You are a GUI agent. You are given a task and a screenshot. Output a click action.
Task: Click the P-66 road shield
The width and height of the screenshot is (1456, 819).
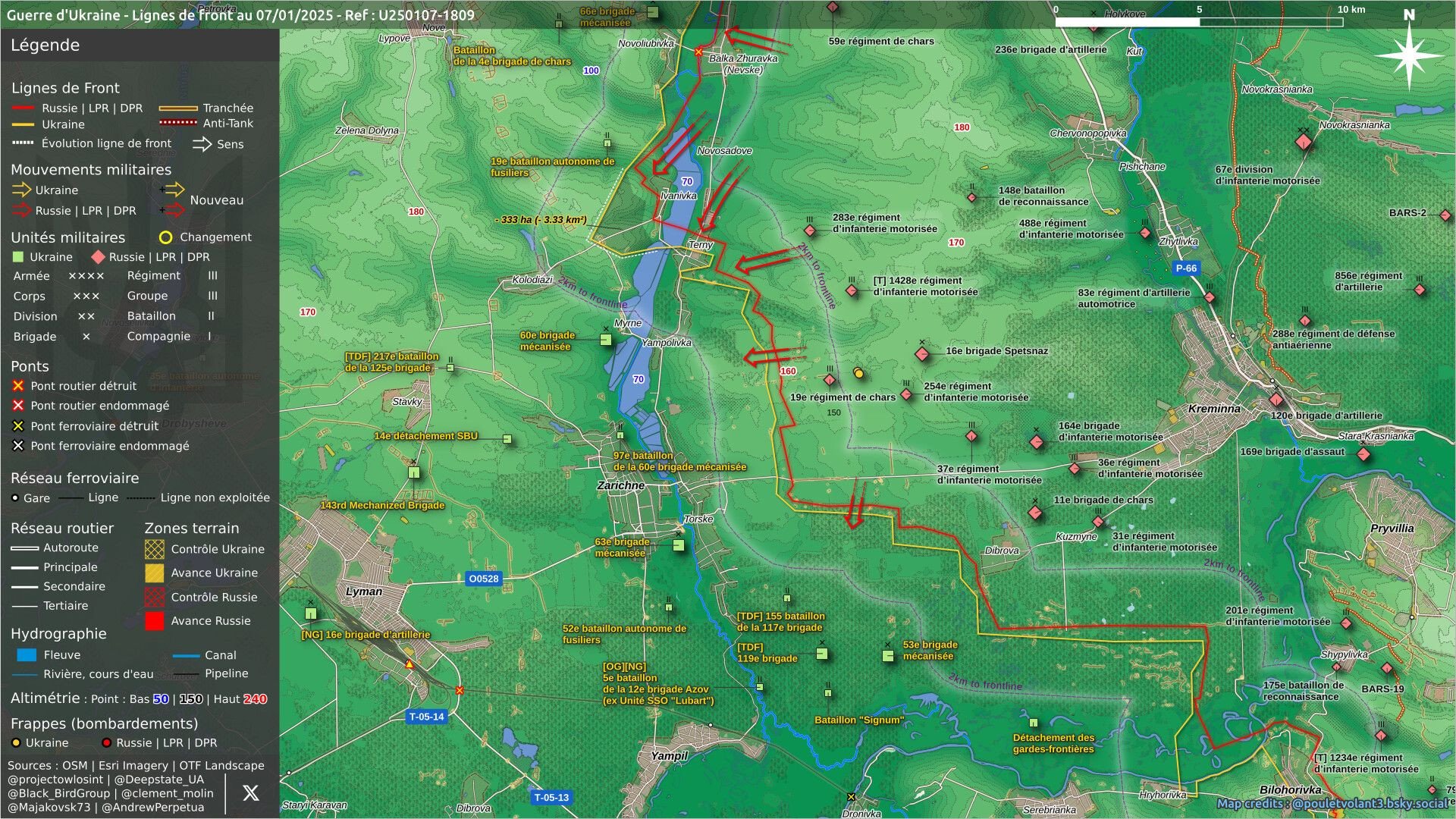pos(1186,268)
